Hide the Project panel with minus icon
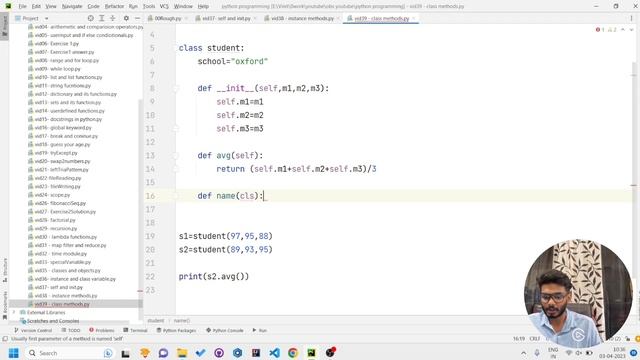 137,18
